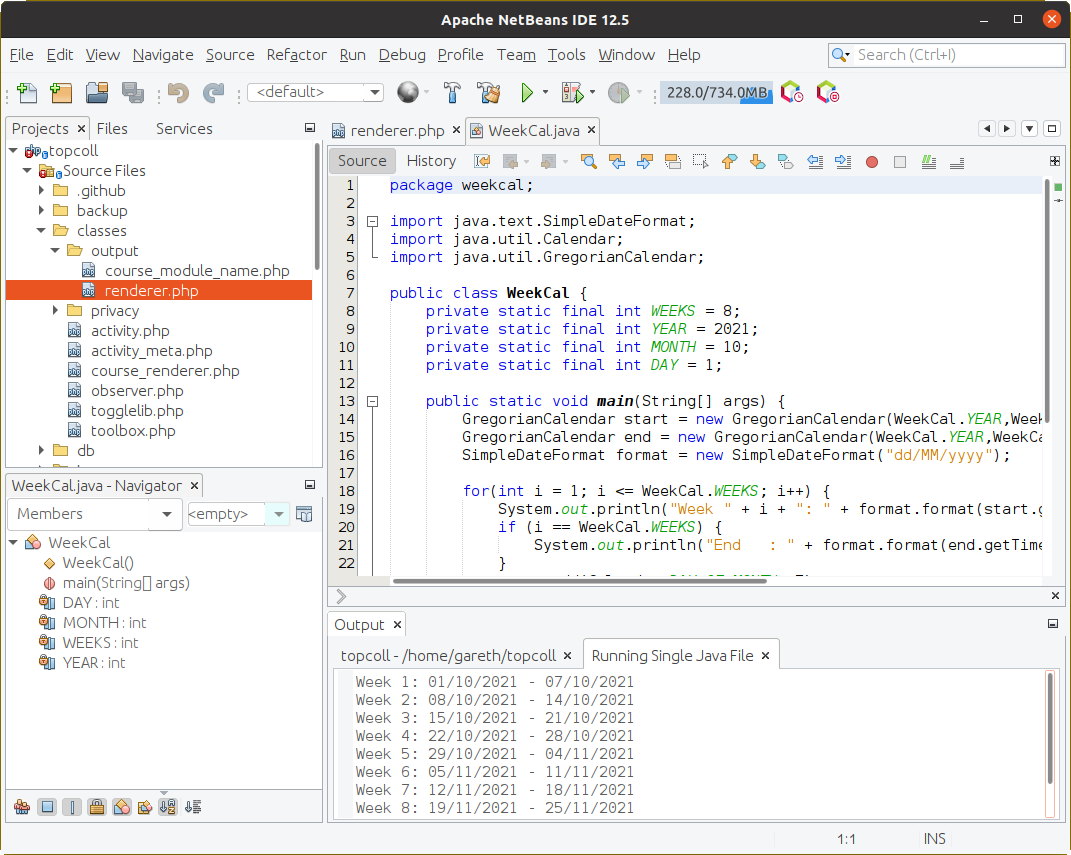
Task: Close the WeekCal.java editor tab
Action: pyautogui.click(x=592, y=130)
